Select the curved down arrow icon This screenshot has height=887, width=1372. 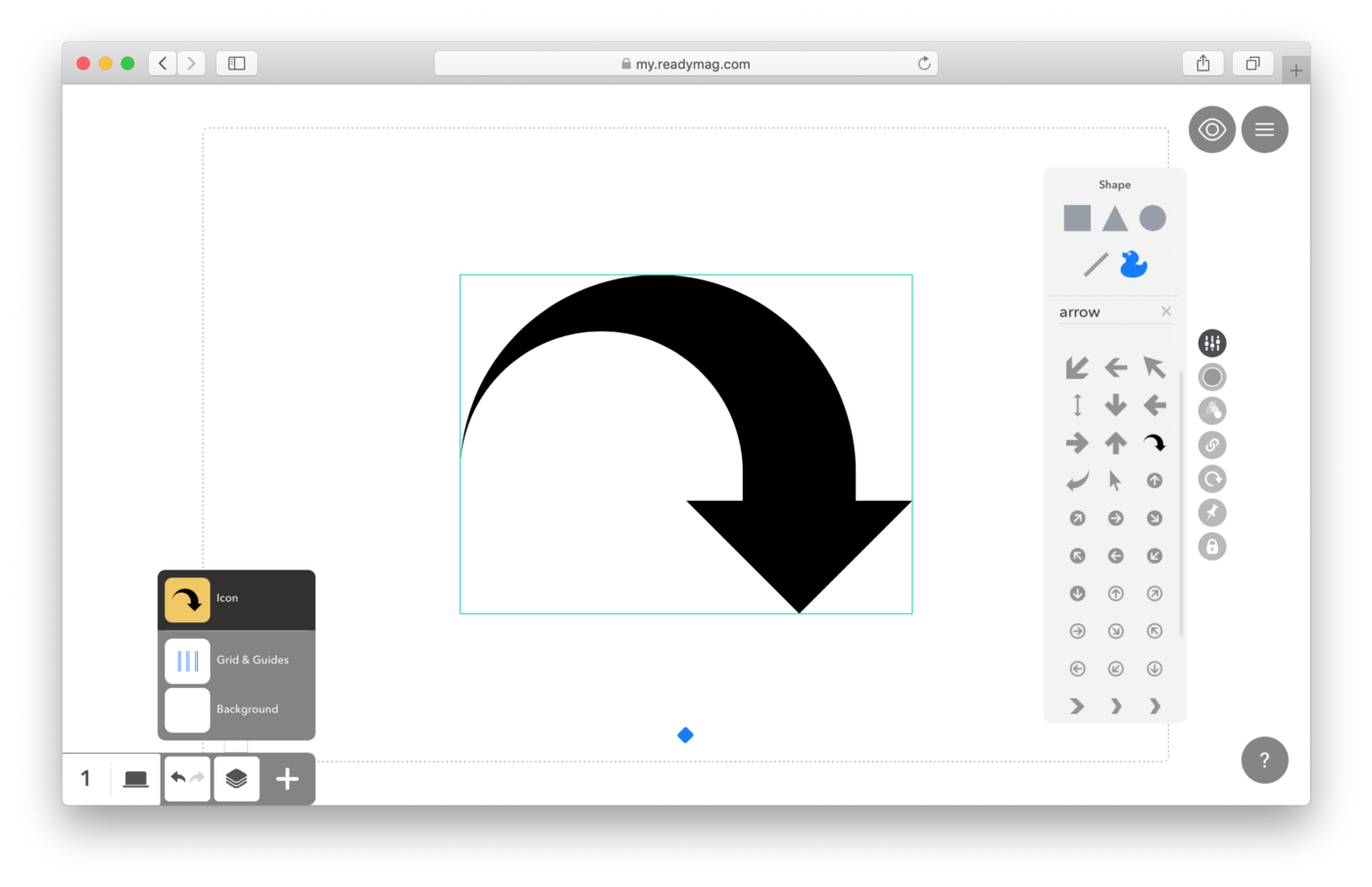click(x=1153, y=443)
